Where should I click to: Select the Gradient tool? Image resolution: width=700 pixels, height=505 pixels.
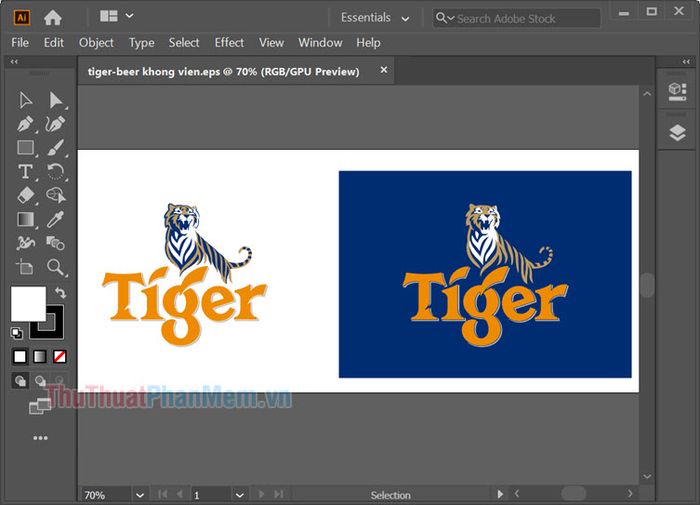[25, 219]
